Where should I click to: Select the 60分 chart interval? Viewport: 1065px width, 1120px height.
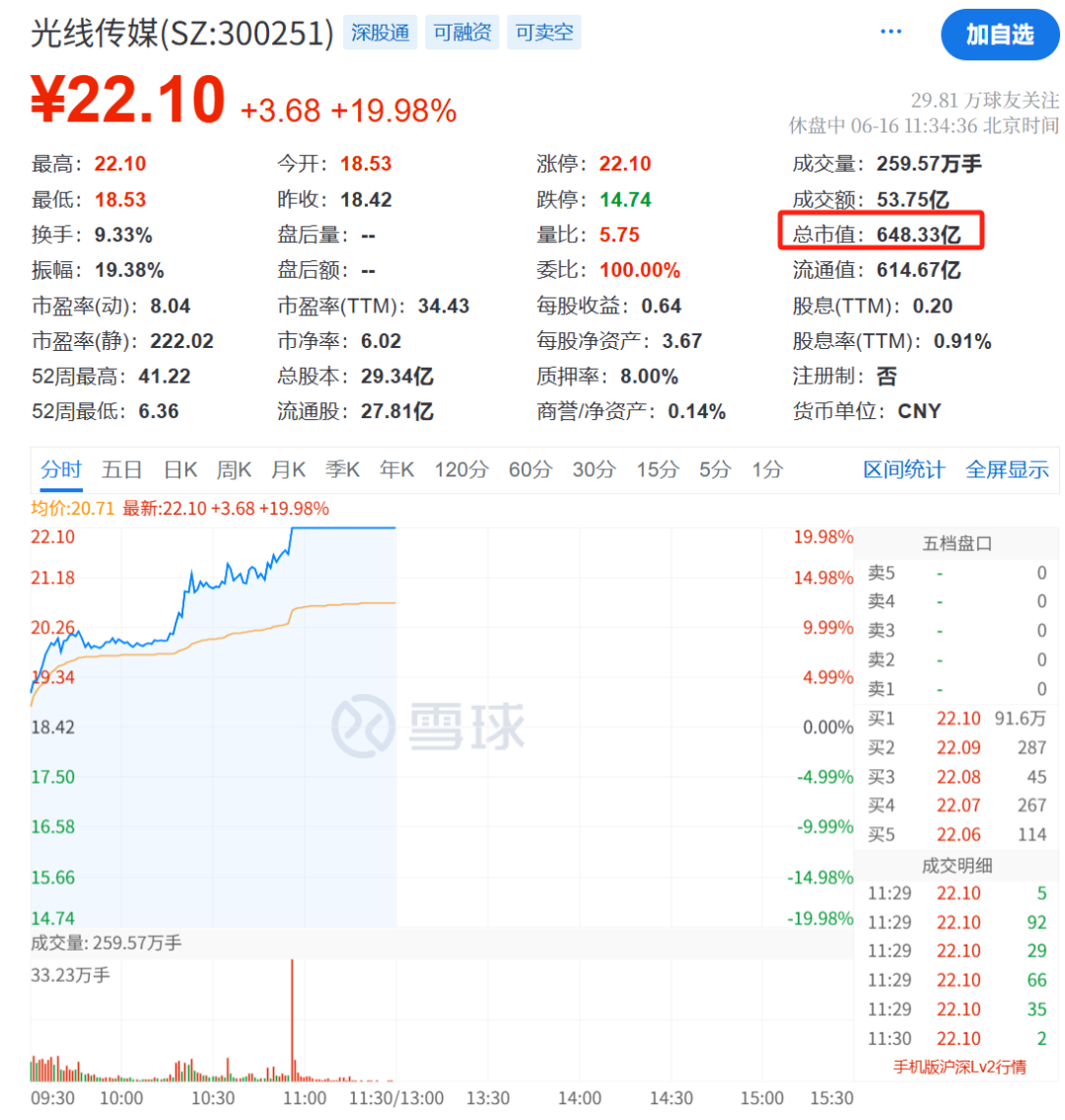click(530, 470)
